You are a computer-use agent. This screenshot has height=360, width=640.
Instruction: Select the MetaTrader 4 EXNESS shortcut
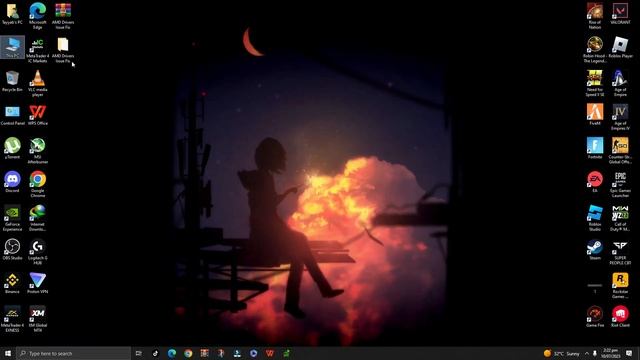tap(12, 320)
